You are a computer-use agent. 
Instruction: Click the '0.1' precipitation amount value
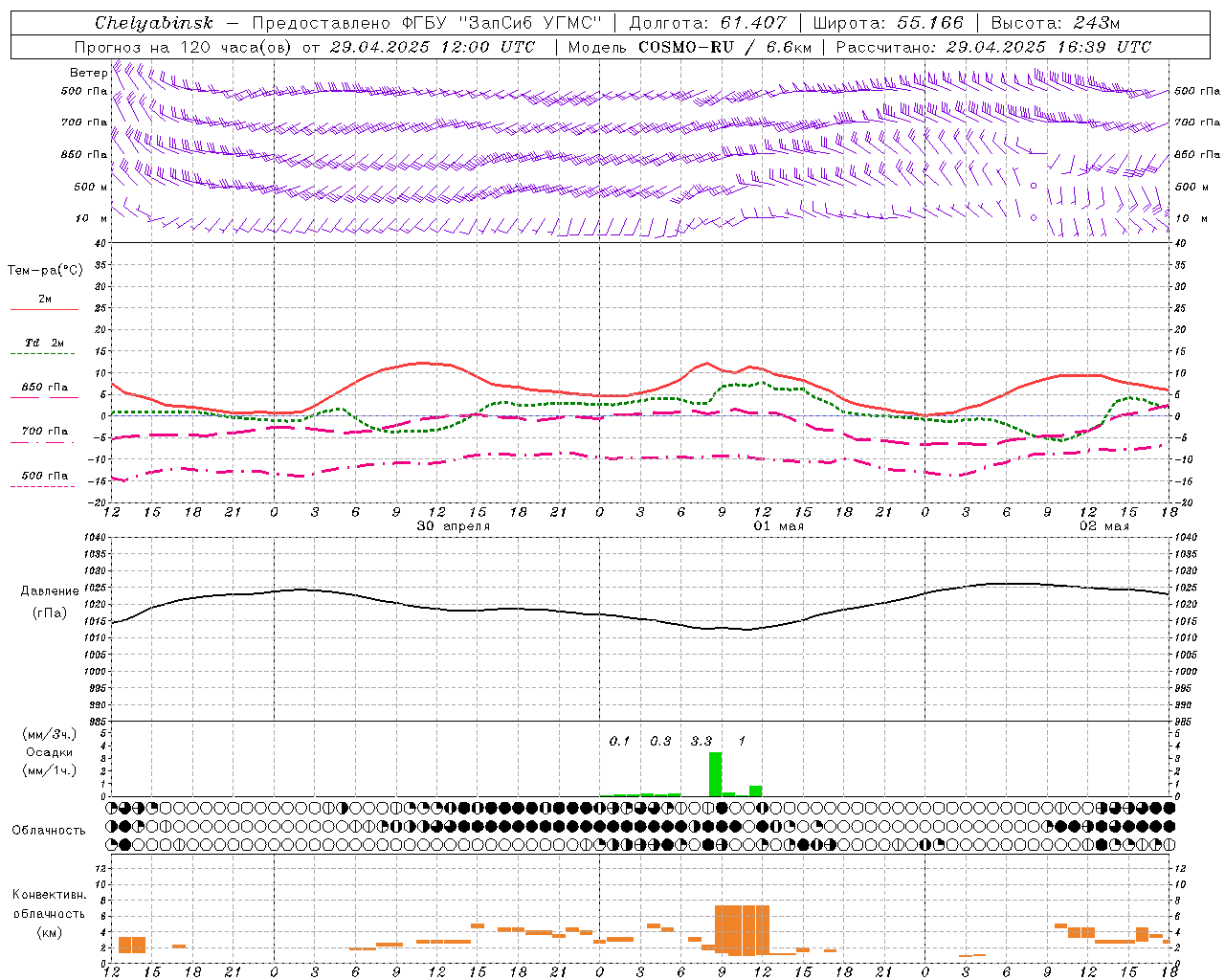coord(620,741)
